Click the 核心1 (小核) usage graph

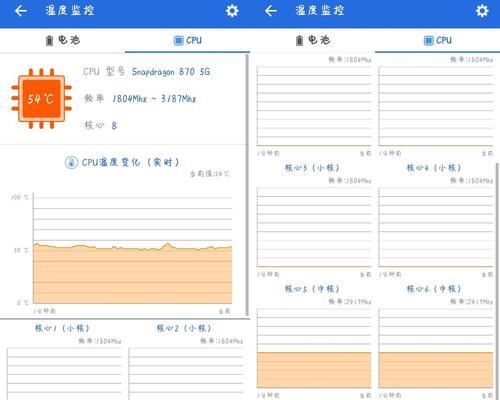point(64,374)
